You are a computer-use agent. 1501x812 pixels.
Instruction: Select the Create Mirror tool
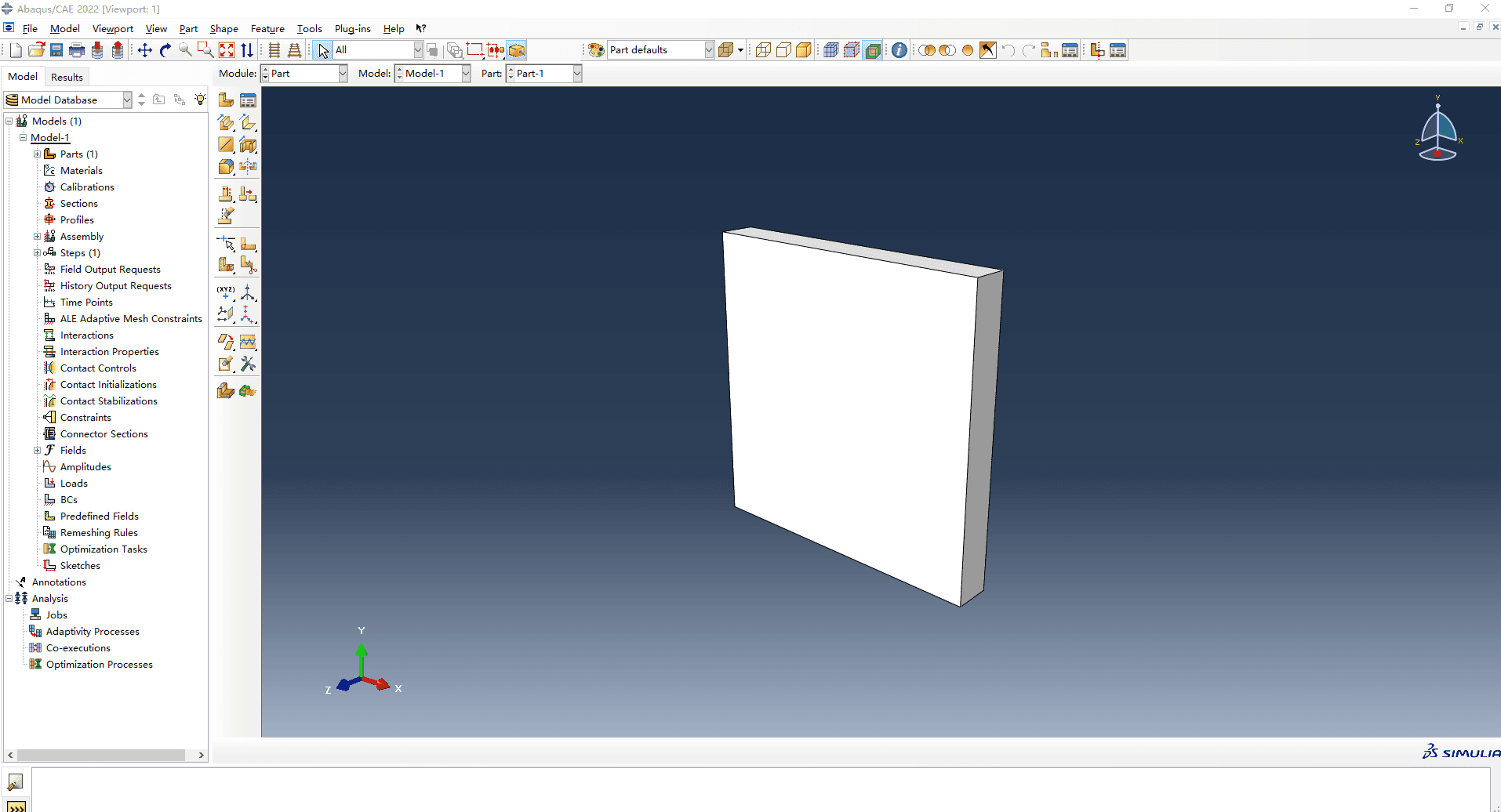pos(248,166)
